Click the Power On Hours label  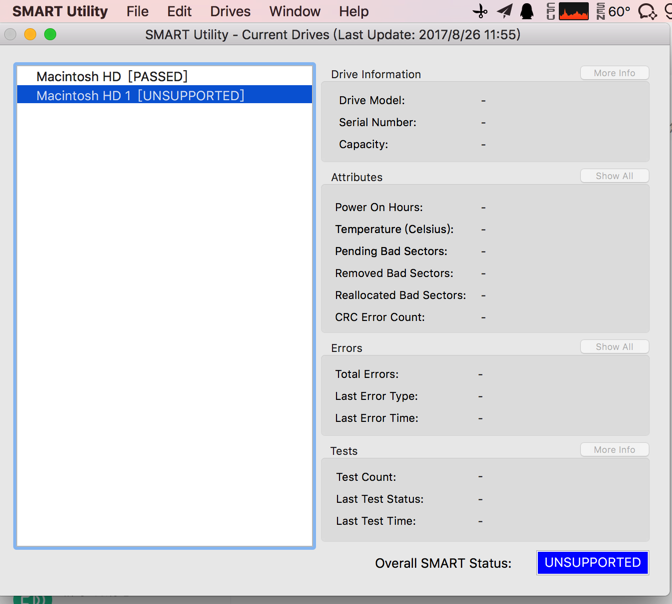379,207
